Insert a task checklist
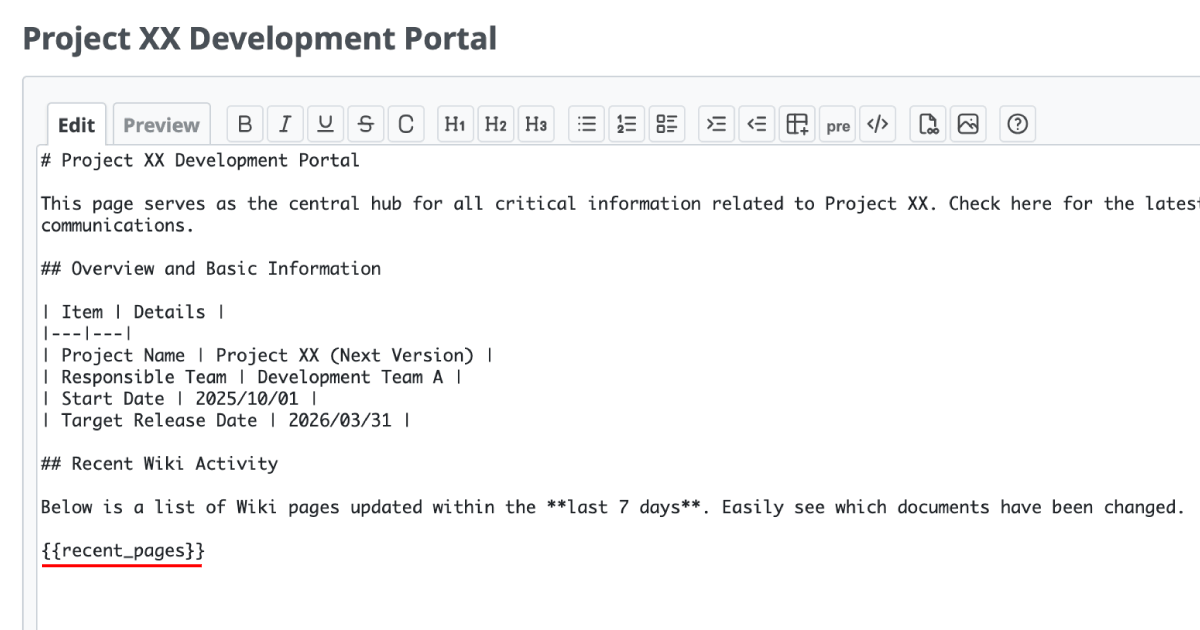Image resolution: width=1200 pixels, height=630 pixels. (x=667, y=124)
